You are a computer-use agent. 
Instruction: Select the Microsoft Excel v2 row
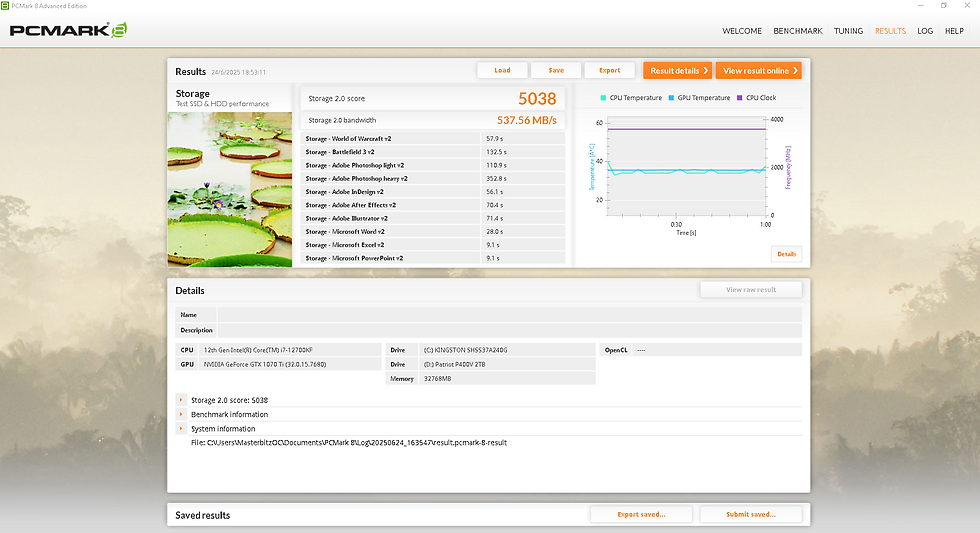click(x=433, y=245)
